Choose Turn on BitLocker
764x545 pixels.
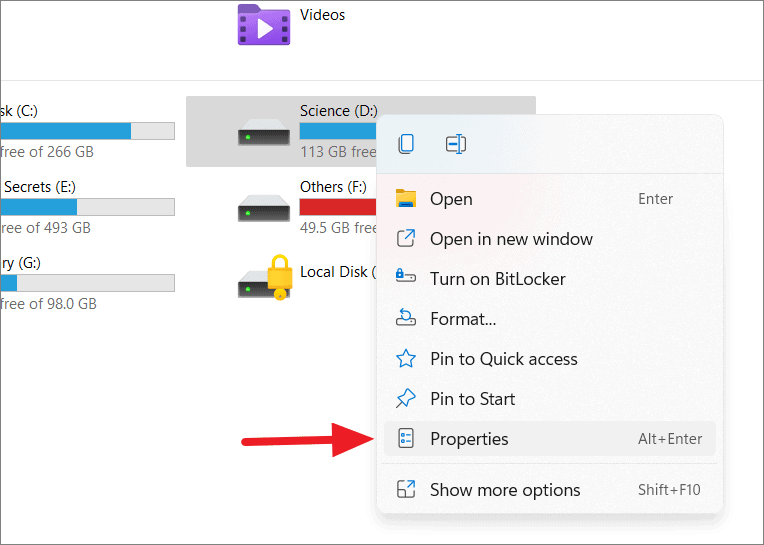click(x=497, y=279)
